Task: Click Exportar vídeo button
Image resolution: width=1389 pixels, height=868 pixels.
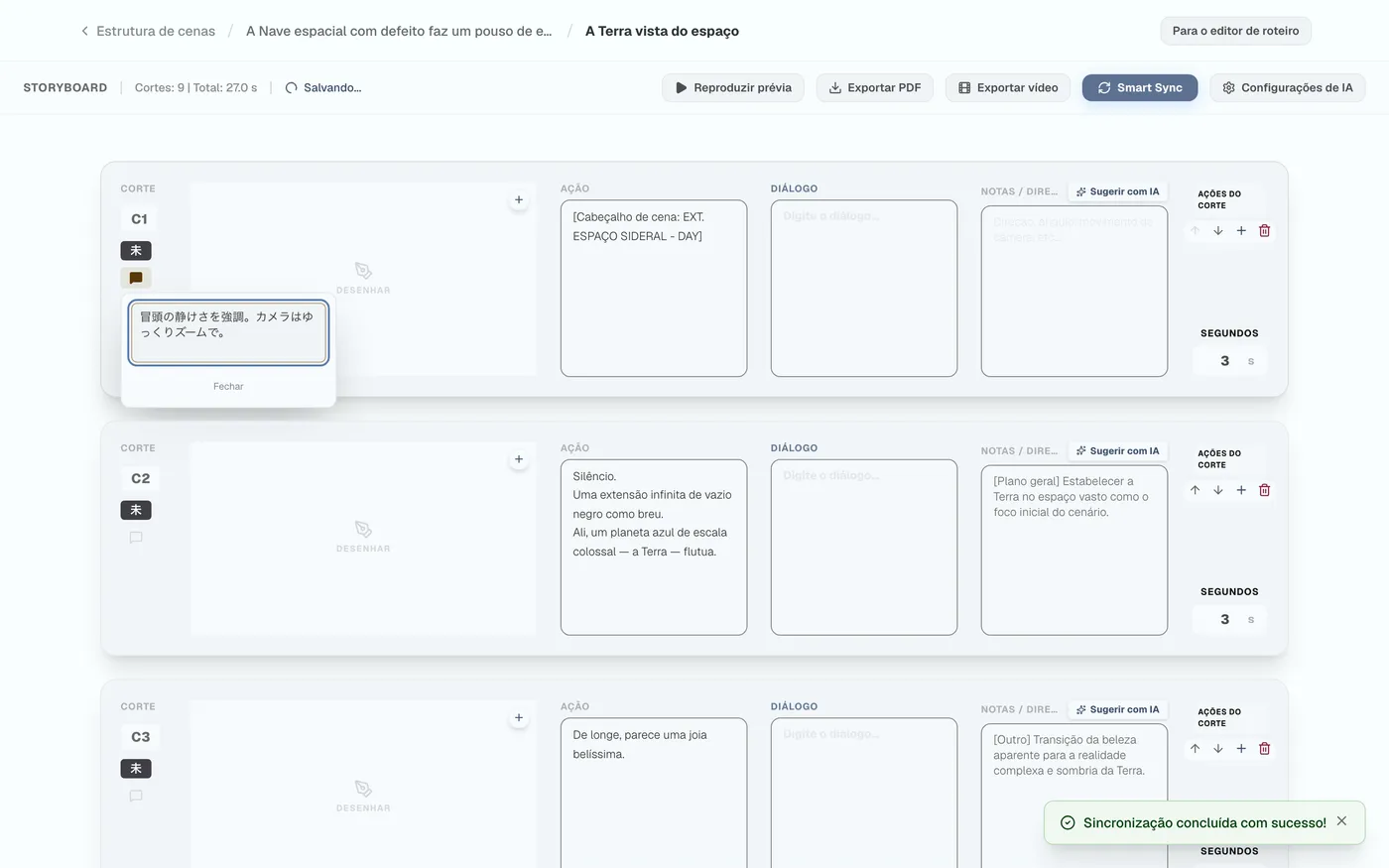Action: (x=1008, y=87)
